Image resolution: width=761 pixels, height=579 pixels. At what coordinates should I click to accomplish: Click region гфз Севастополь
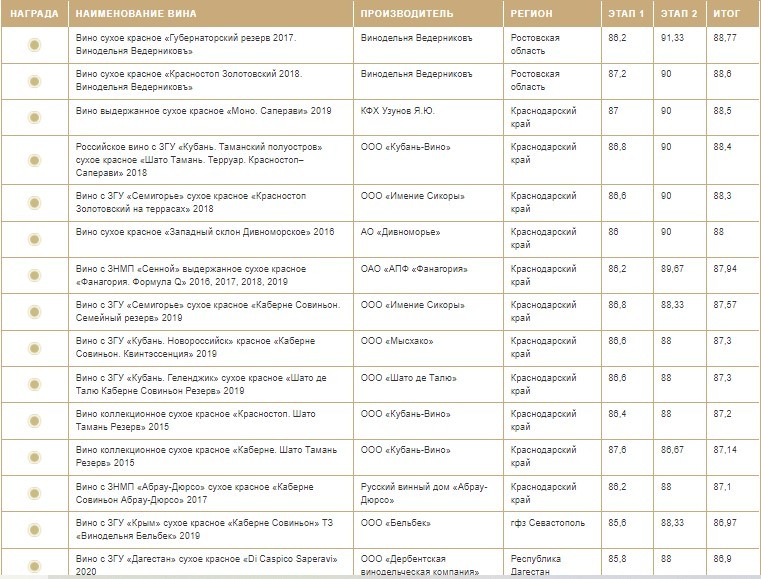pos(547,523)
